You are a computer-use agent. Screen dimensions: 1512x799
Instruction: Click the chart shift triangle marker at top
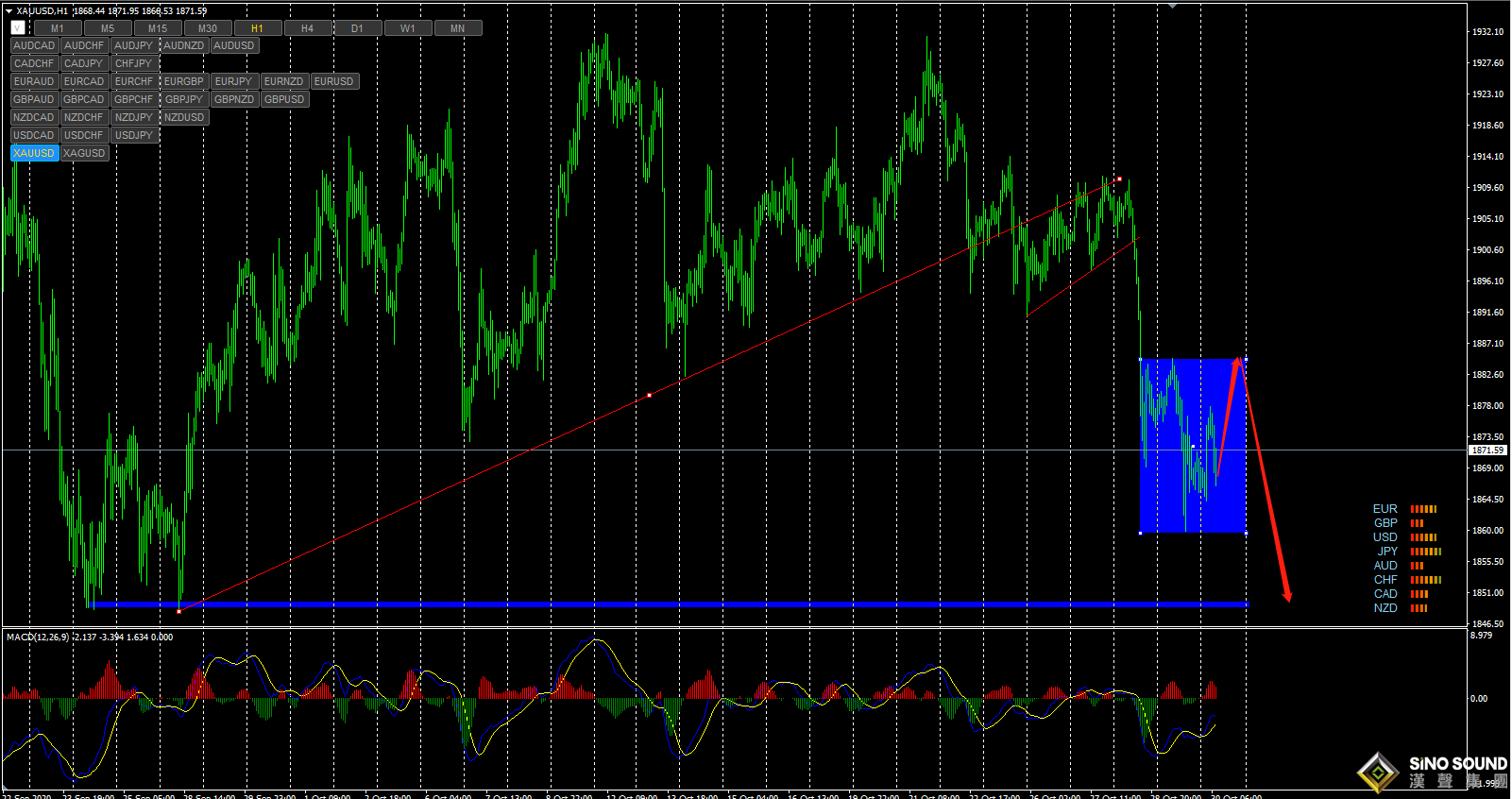1172,6
